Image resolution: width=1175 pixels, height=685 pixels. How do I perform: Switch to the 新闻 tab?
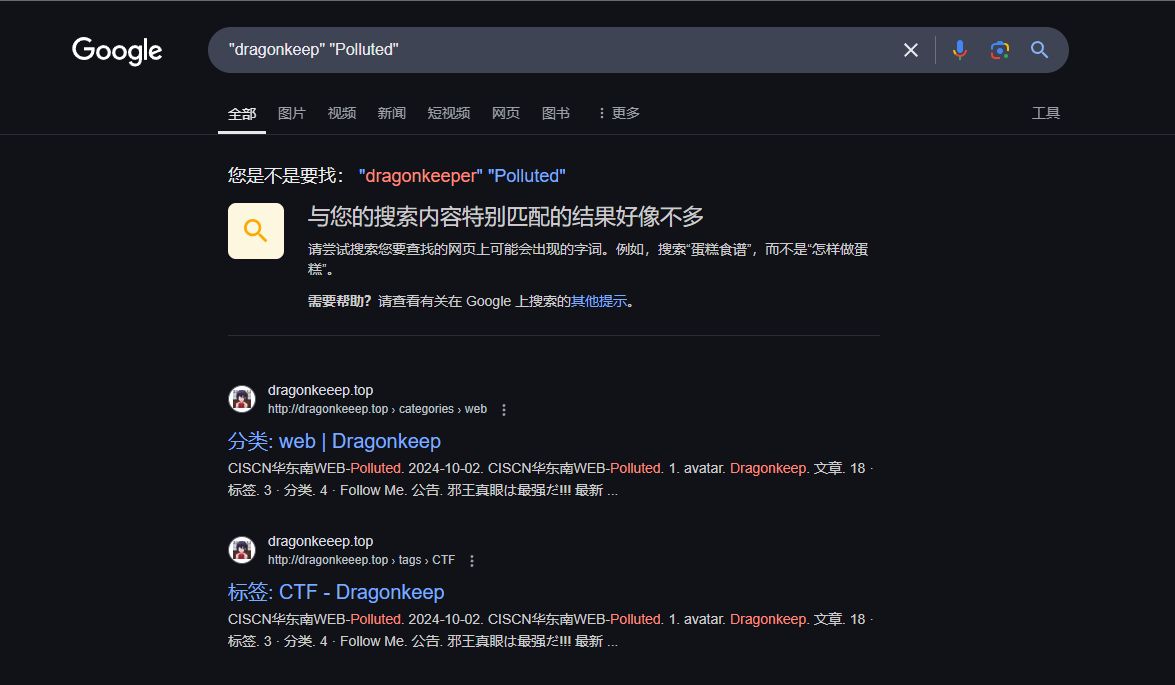click(x=391, y=113)
